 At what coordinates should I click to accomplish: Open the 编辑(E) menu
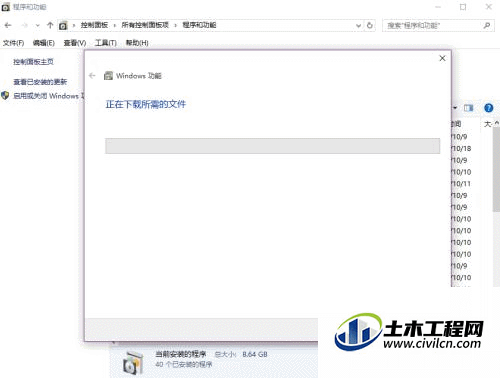coord(44,43)
